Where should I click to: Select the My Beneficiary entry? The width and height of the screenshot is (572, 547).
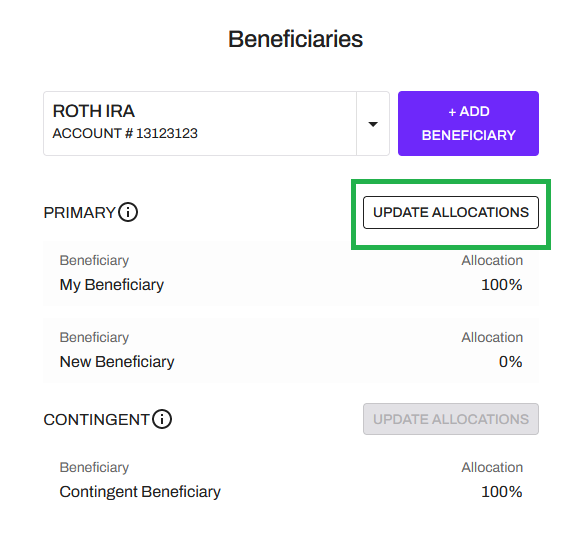[x=291, y=273]
